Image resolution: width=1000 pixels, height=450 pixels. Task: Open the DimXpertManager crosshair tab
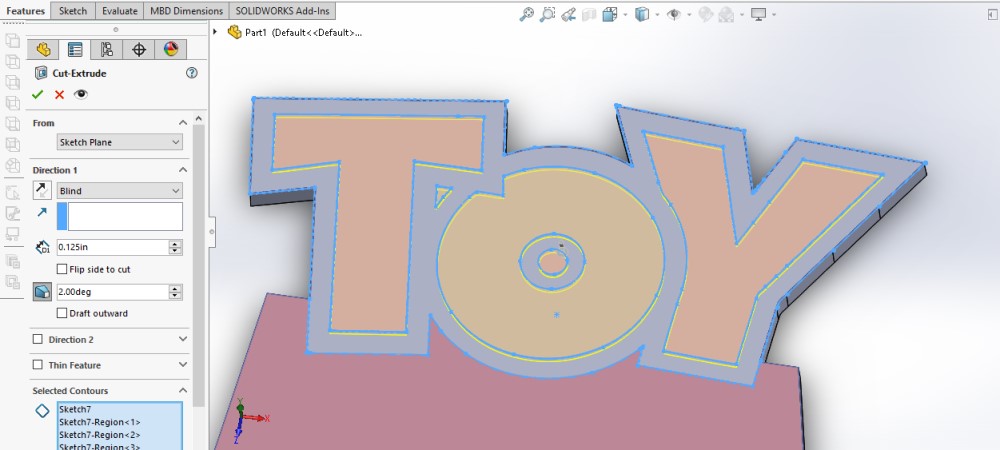138,49
